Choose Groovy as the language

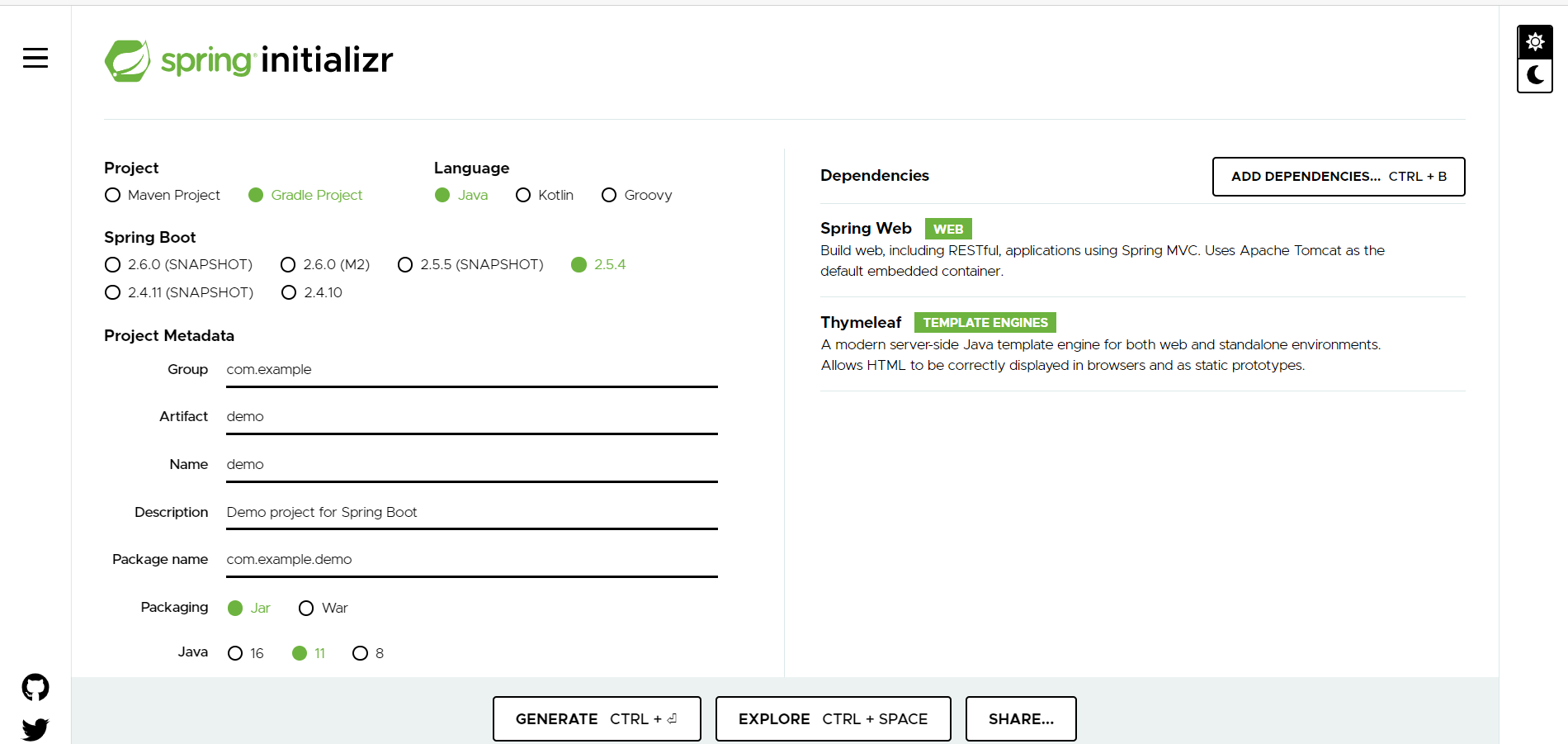click(637, 195)
